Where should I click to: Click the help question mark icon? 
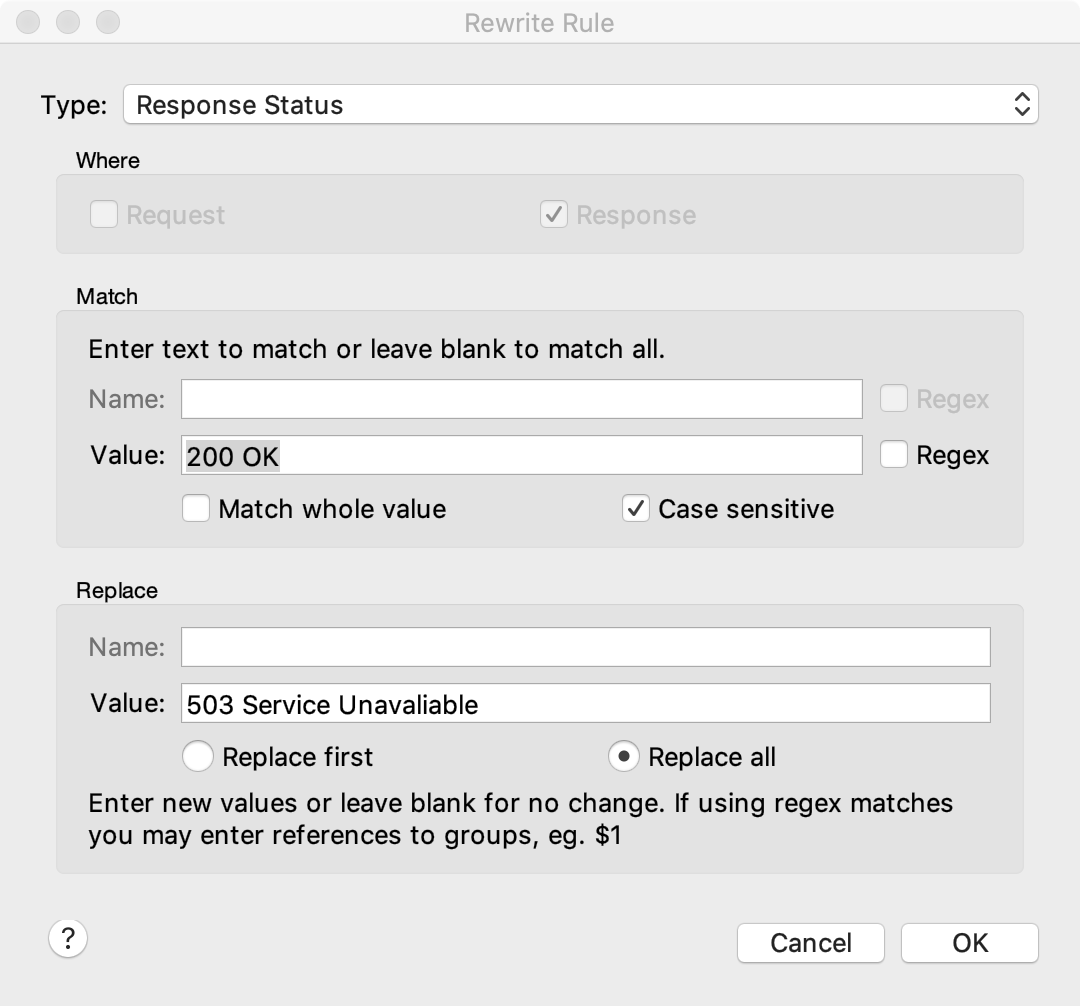point(68,938)
